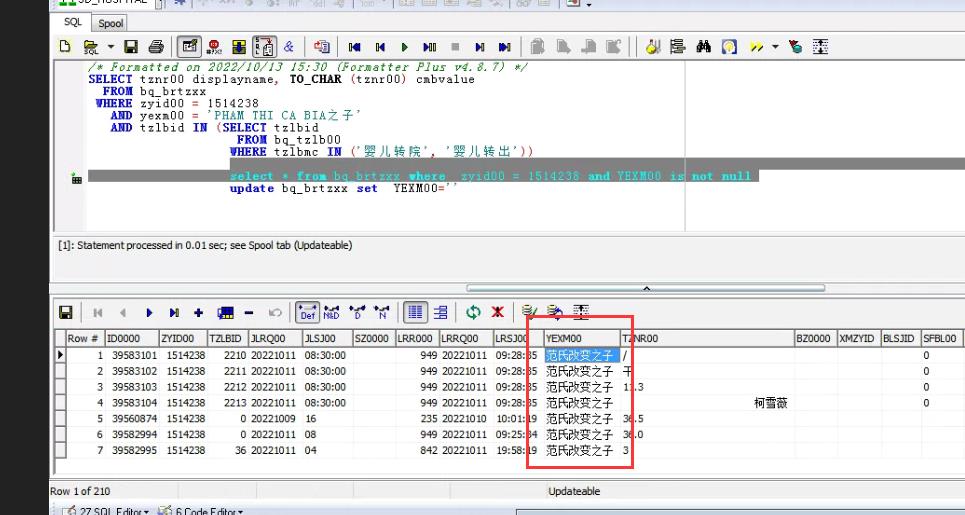Select cell 2213 in TZLBID column
This screenshot has height=515, width=965.
[228, 403]
